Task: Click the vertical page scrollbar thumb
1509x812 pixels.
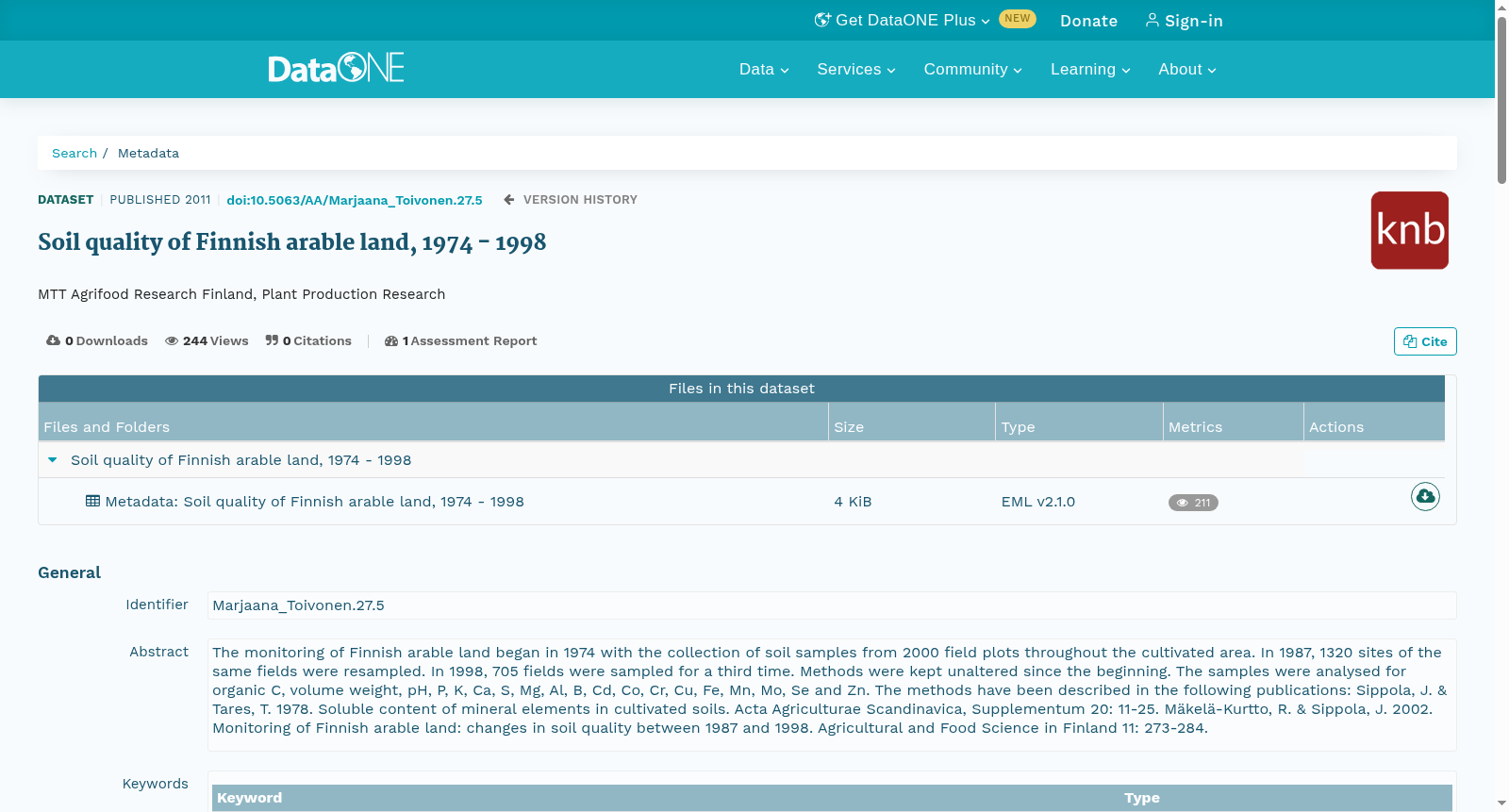Action: pyautogui.click(x=1501, y=99)
